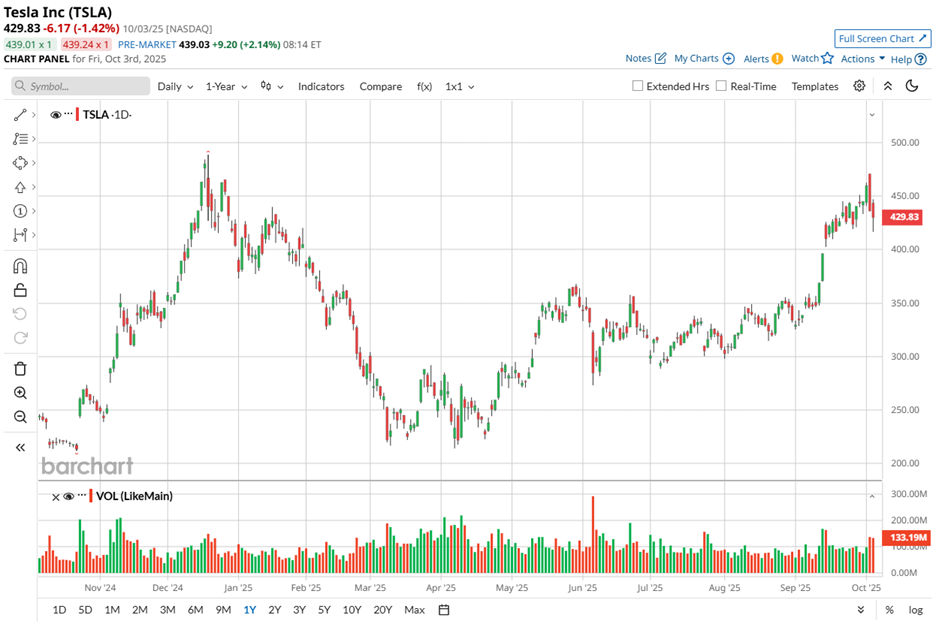Image resolution: width=936 pixels, height=627 pixels.
Task: Hide the TSLA series eye toggle
Action: [56, 115]
